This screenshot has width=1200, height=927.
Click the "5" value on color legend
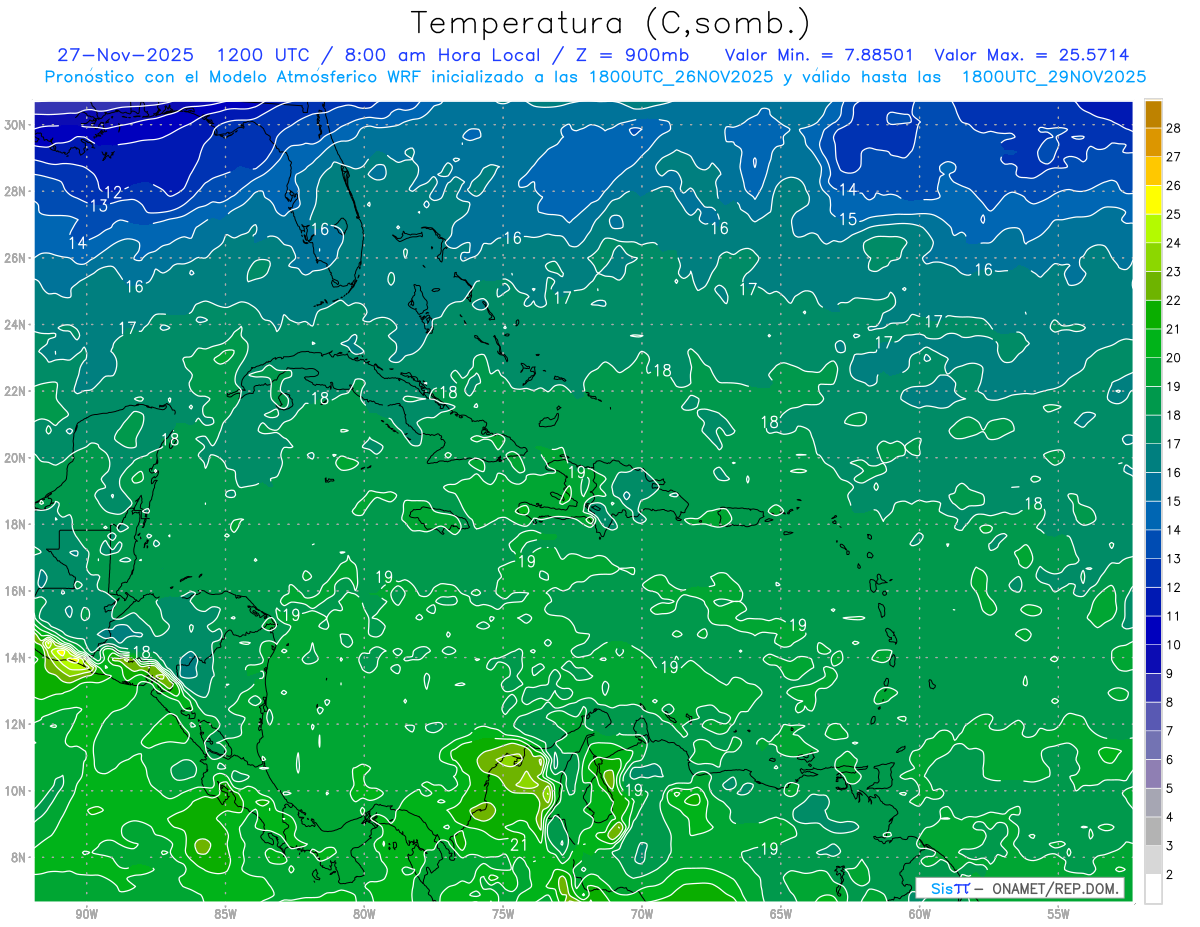[x=1170, y=789]
